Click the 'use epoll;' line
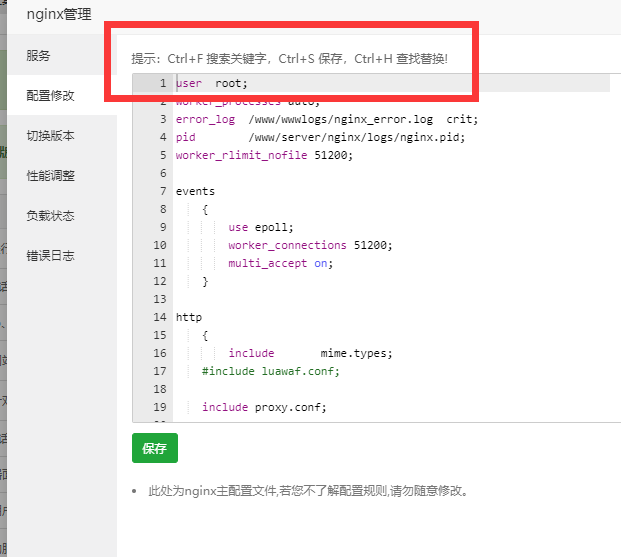 pos(261,227)
